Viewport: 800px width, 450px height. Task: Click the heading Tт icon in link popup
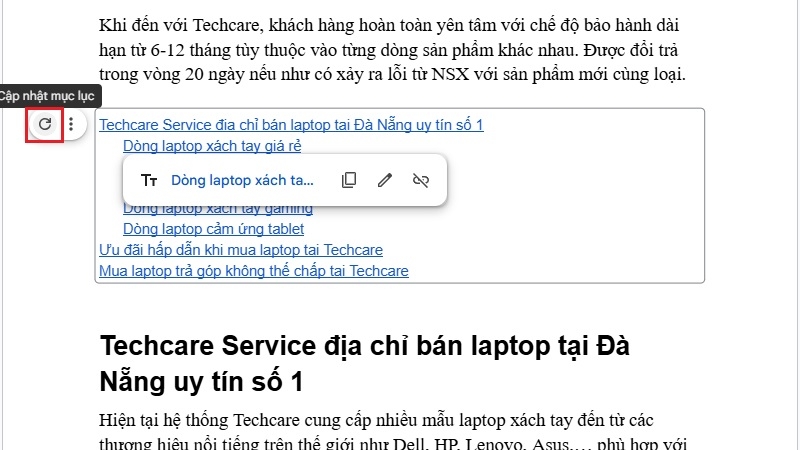point(149,180)
